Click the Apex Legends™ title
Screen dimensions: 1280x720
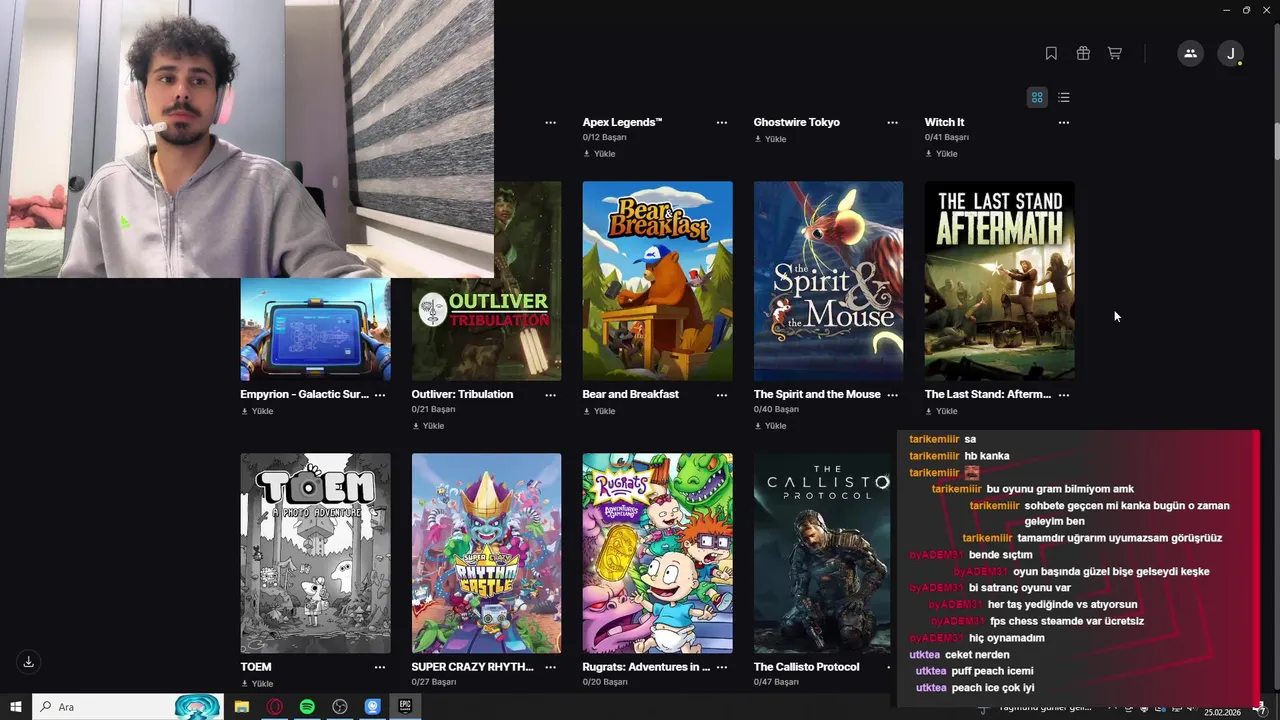point(622,122)
